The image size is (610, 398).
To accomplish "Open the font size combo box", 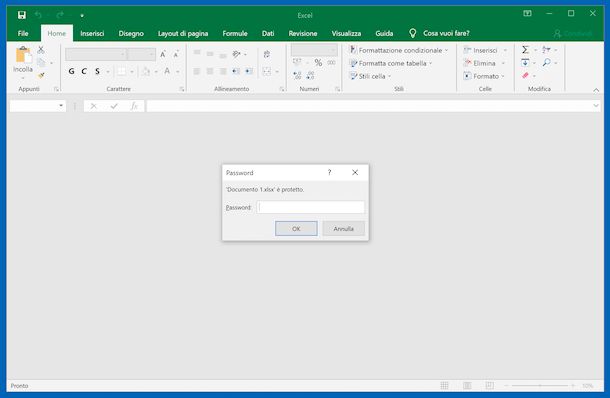I will pos(141,54).
